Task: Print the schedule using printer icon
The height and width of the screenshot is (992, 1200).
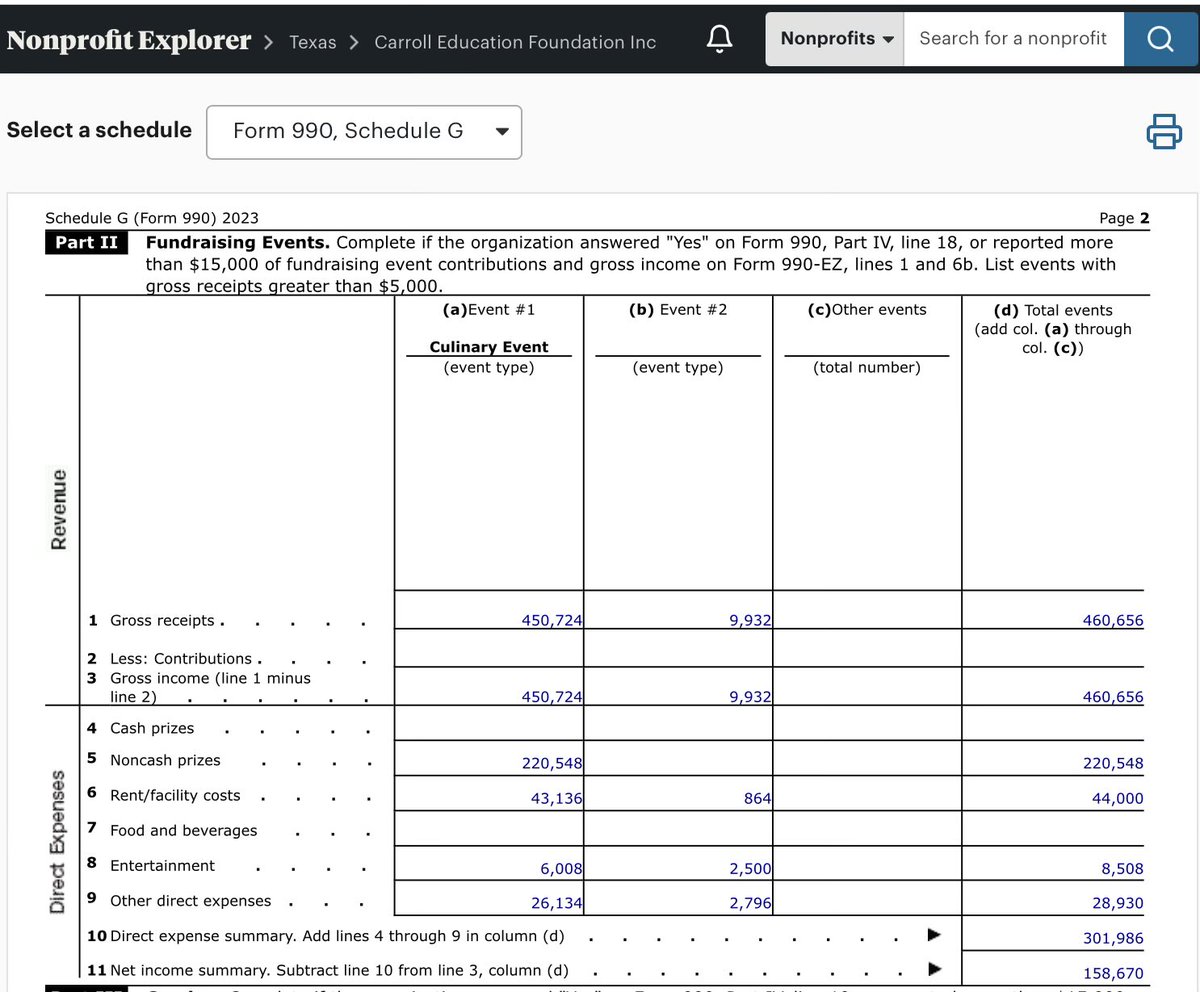Action: (1163, 131)
